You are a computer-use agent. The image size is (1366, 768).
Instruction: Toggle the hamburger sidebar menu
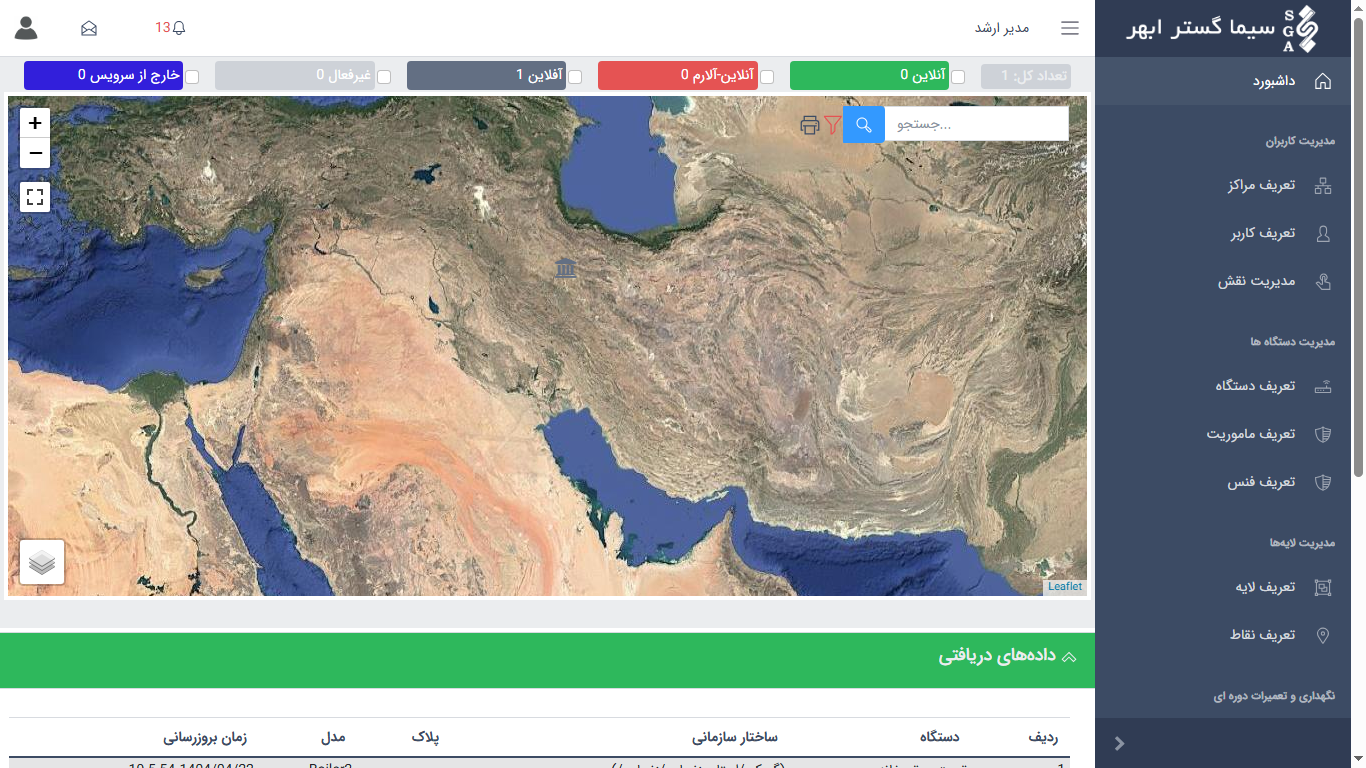pyautogui.click(x=1070, y=28)
